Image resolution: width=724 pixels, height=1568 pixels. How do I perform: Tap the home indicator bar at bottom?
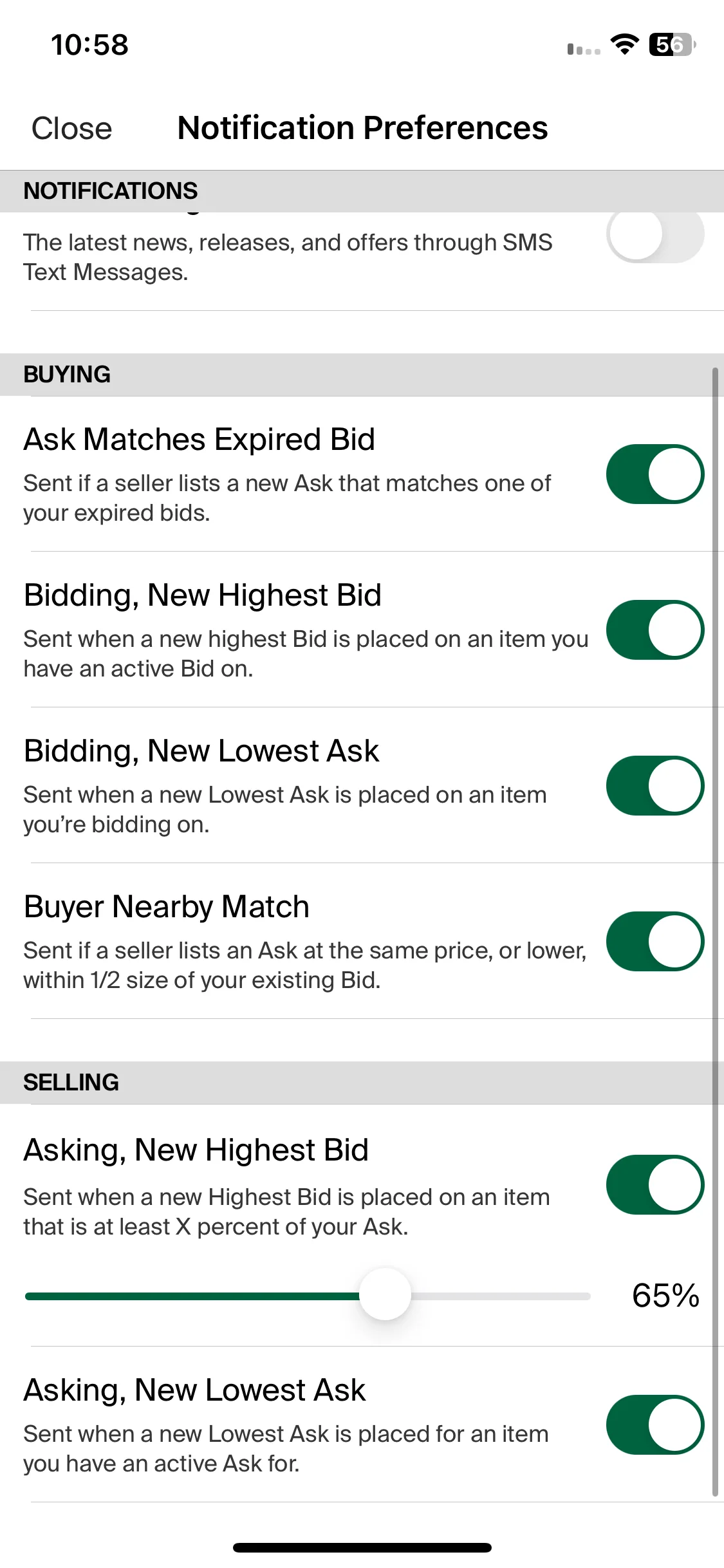(362, 1547)
